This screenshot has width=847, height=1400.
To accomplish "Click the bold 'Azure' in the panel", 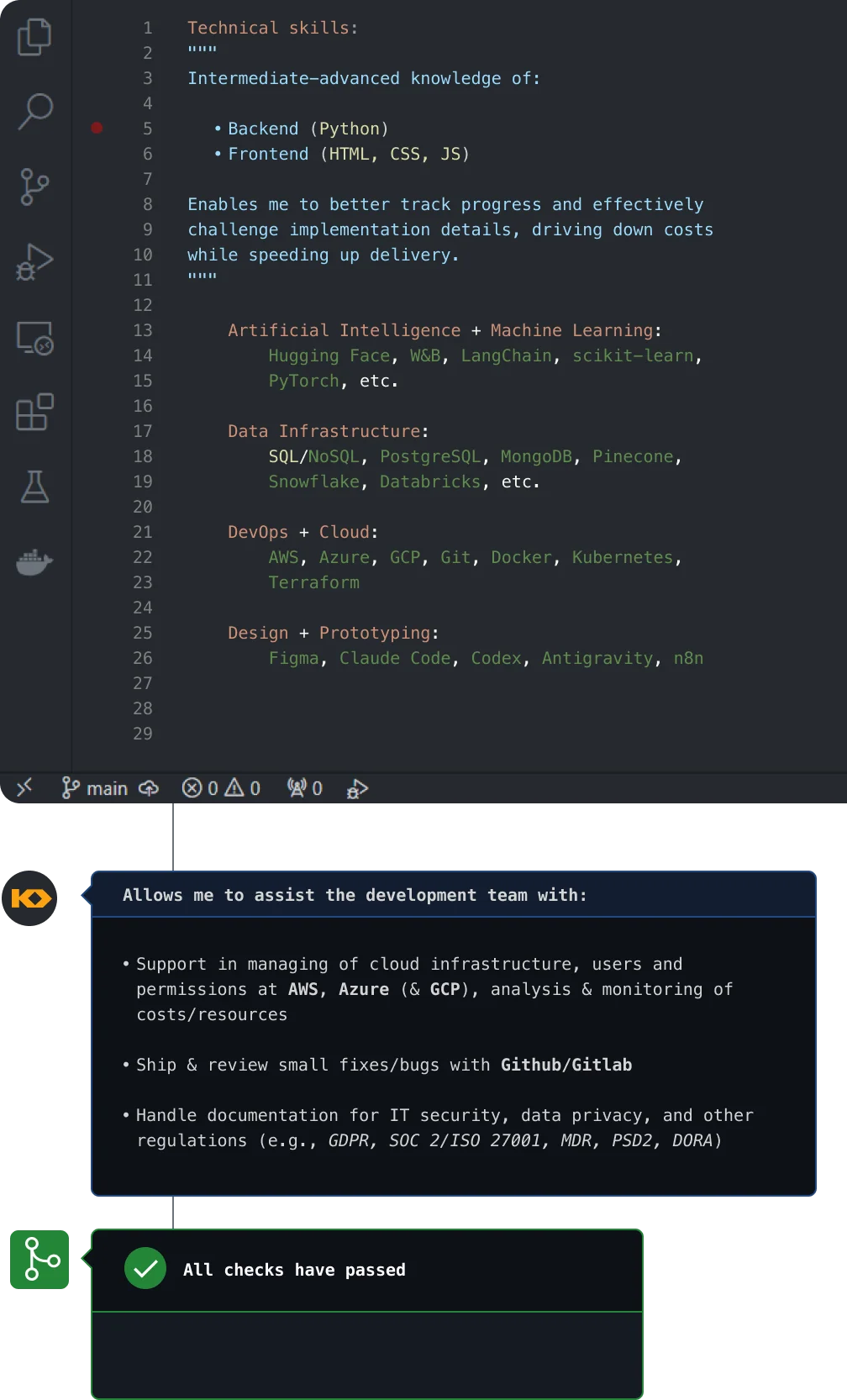I will pos(364,989).
